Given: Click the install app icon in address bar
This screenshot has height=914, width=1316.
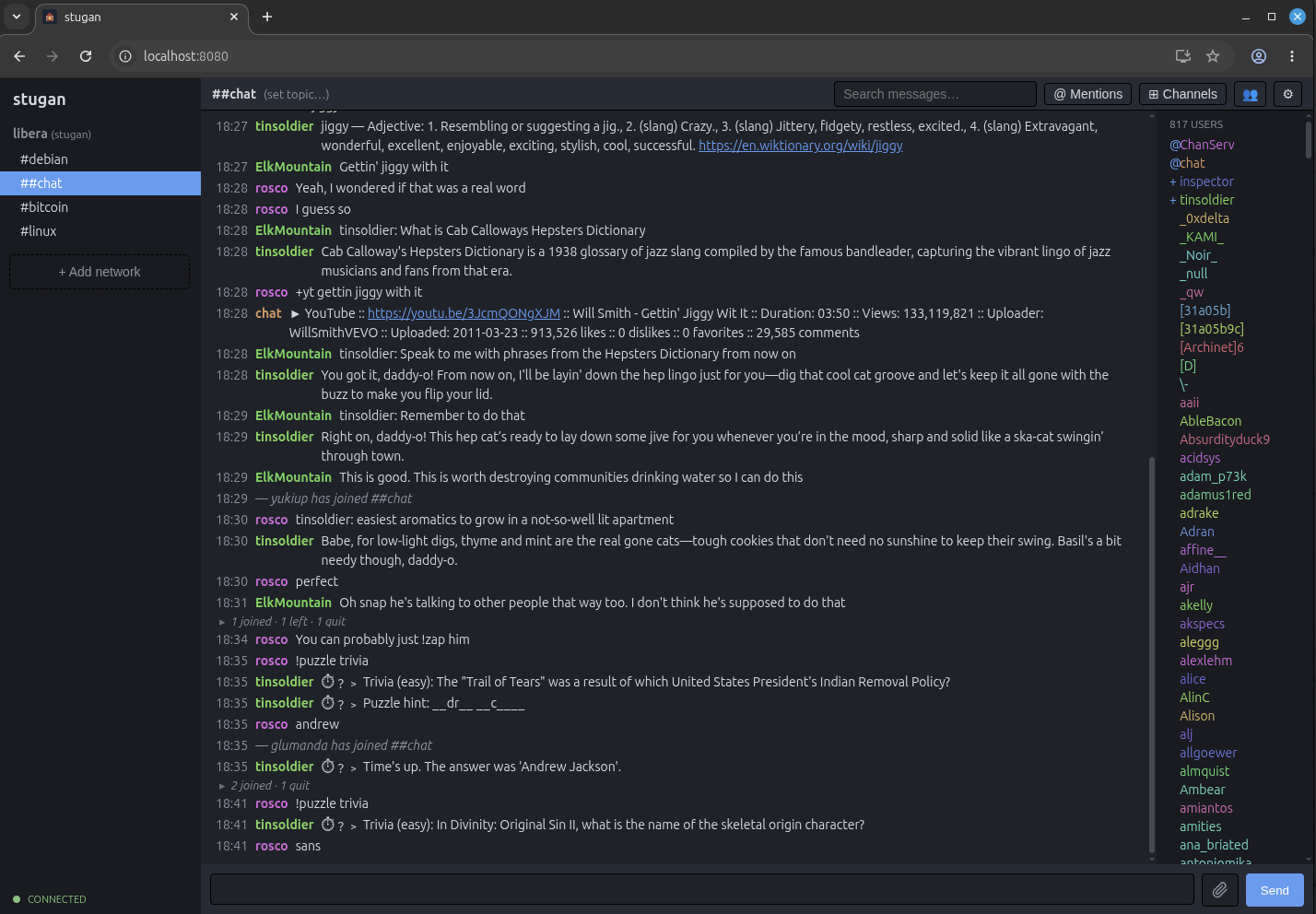Looking at the screenshot, I should point(1183,56).
